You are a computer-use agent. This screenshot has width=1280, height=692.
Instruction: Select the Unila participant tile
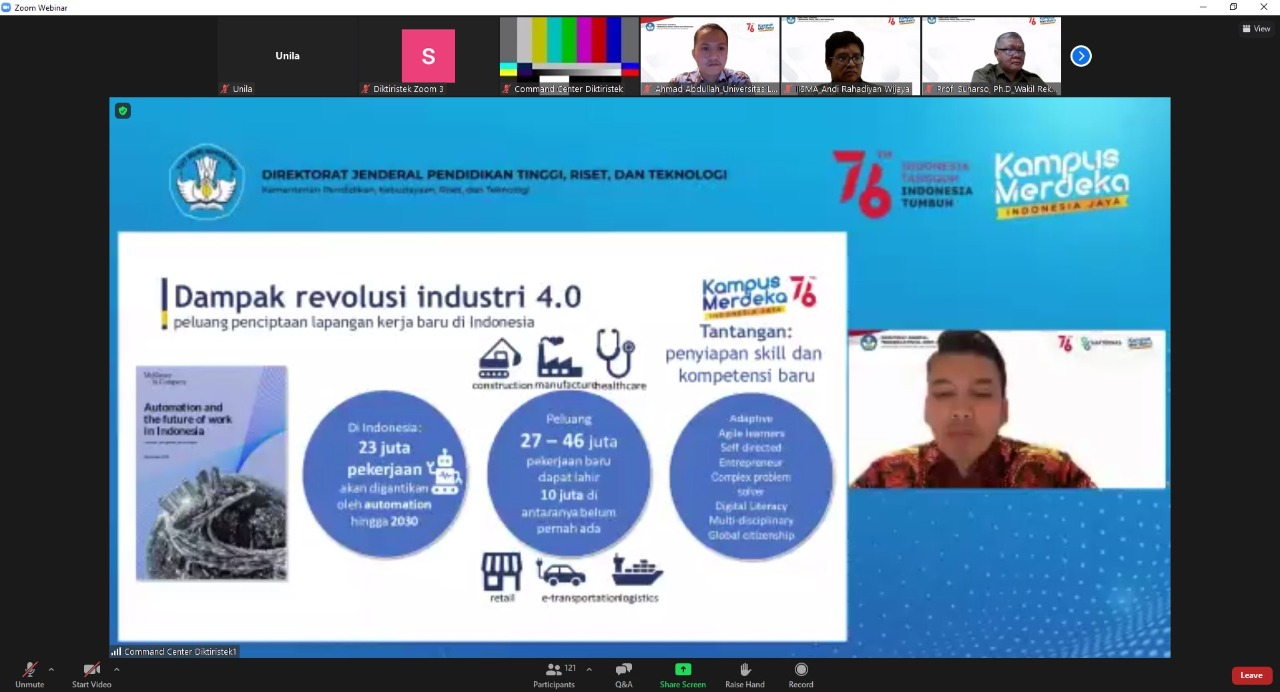(287, 56)
